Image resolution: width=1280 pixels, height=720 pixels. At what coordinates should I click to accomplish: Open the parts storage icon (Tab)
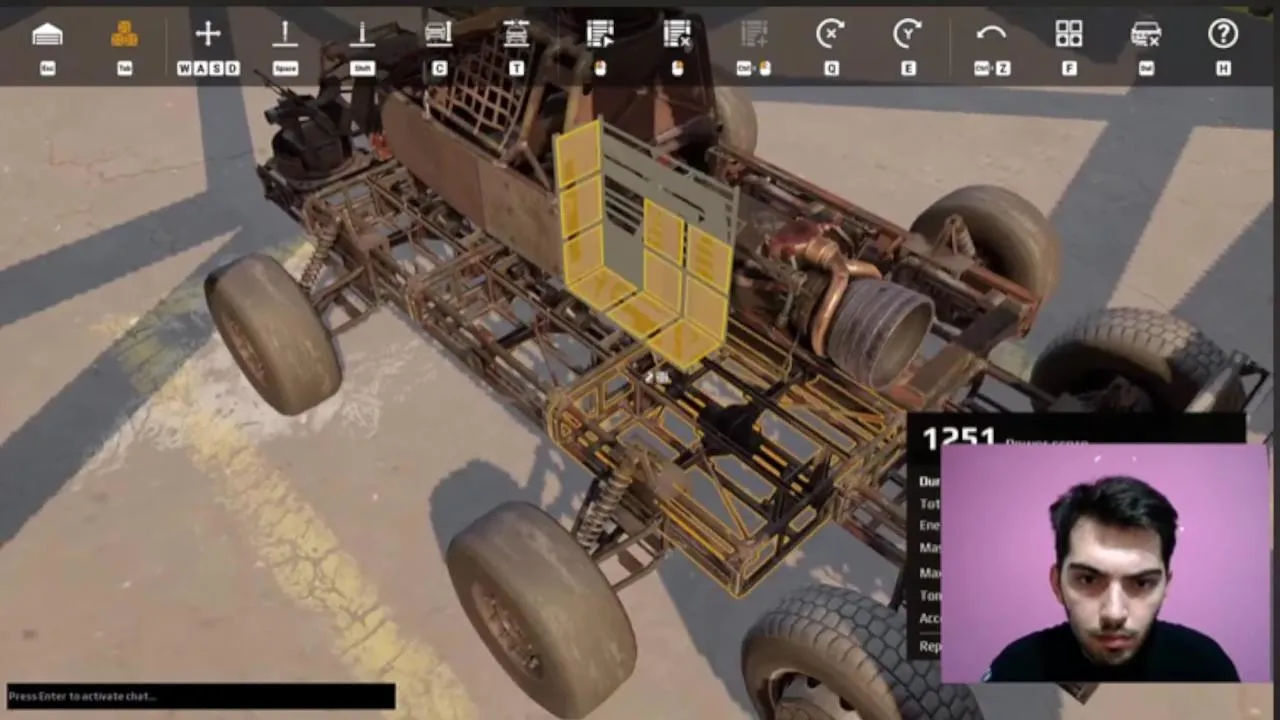point(125,35)
